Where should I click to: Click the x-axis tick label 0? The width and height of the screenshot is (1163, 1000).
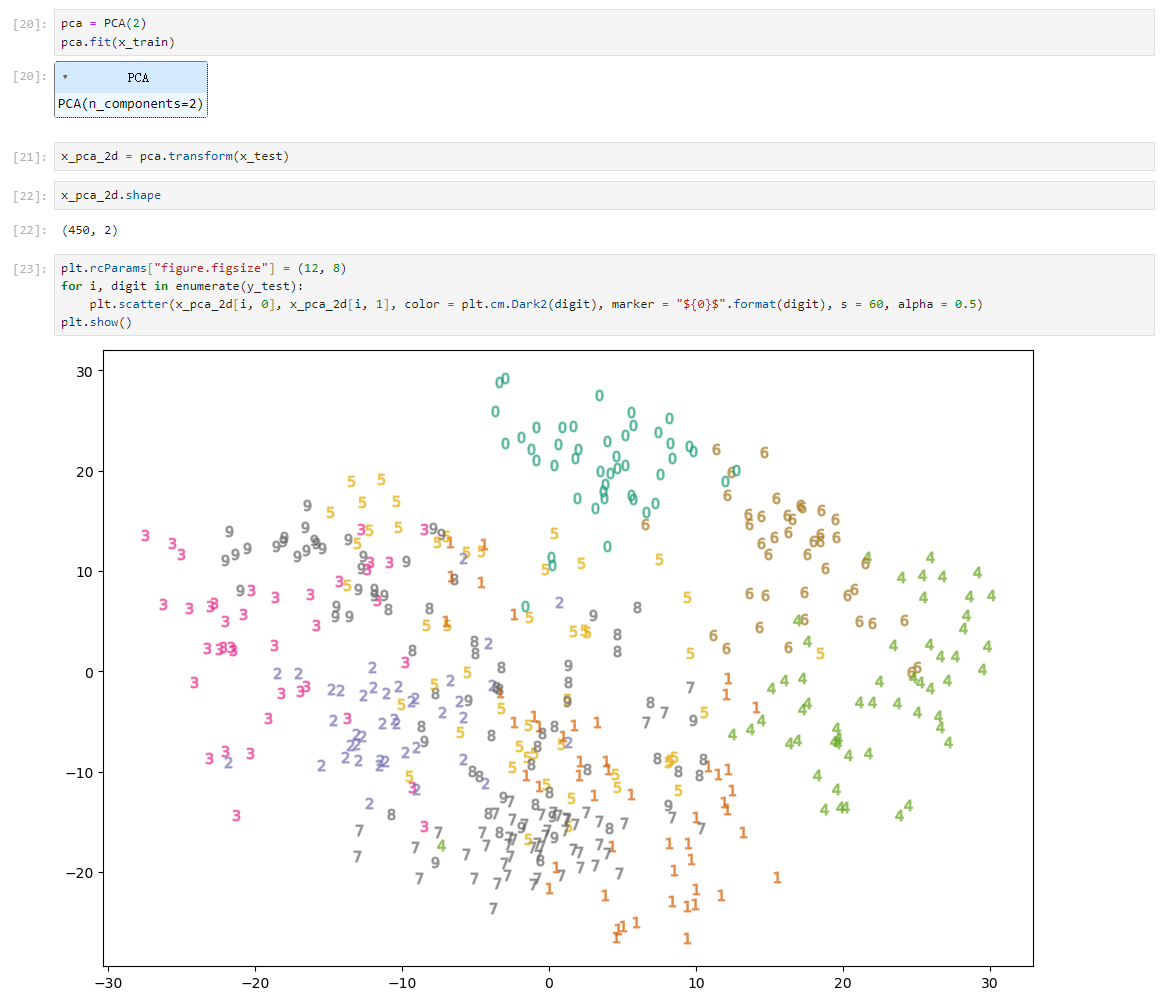tap(549, 984)
